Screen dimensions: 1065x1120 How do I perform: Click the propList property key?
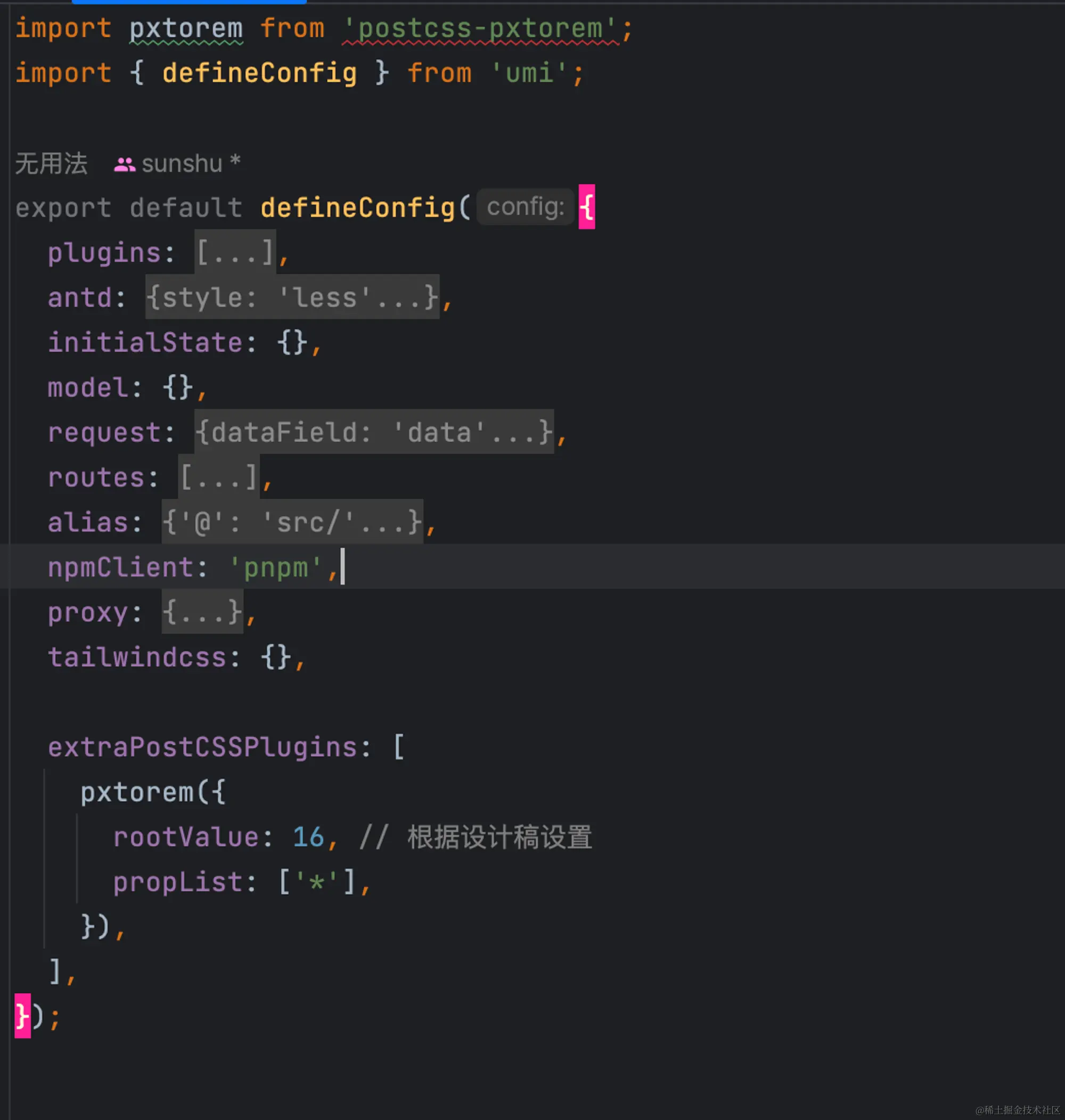[178, 882]
